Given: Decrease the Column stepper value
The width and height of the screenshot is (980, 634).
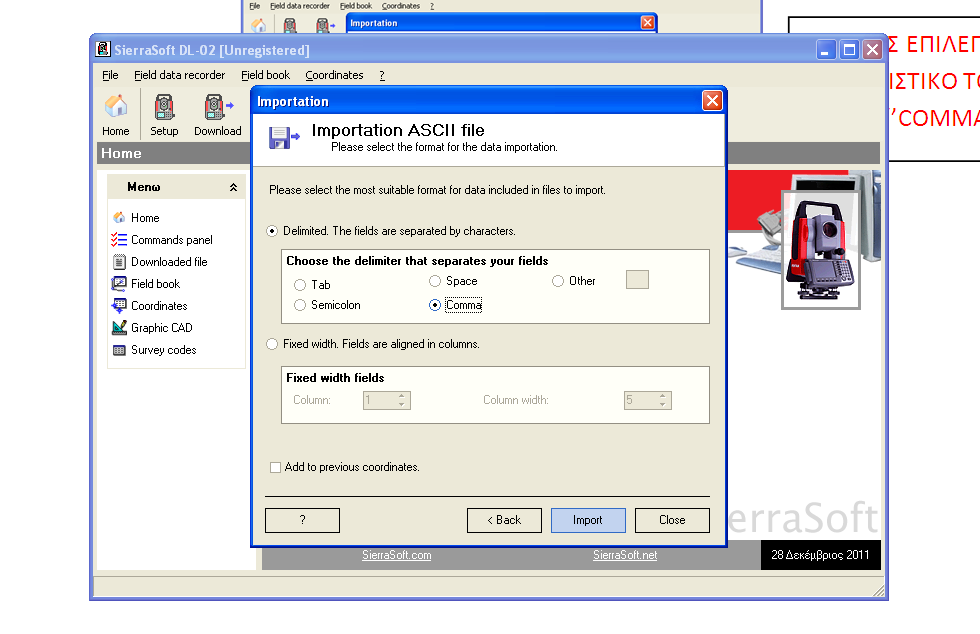Looking at the screenshot, I should pyautogui.click(x=402, y=405).
